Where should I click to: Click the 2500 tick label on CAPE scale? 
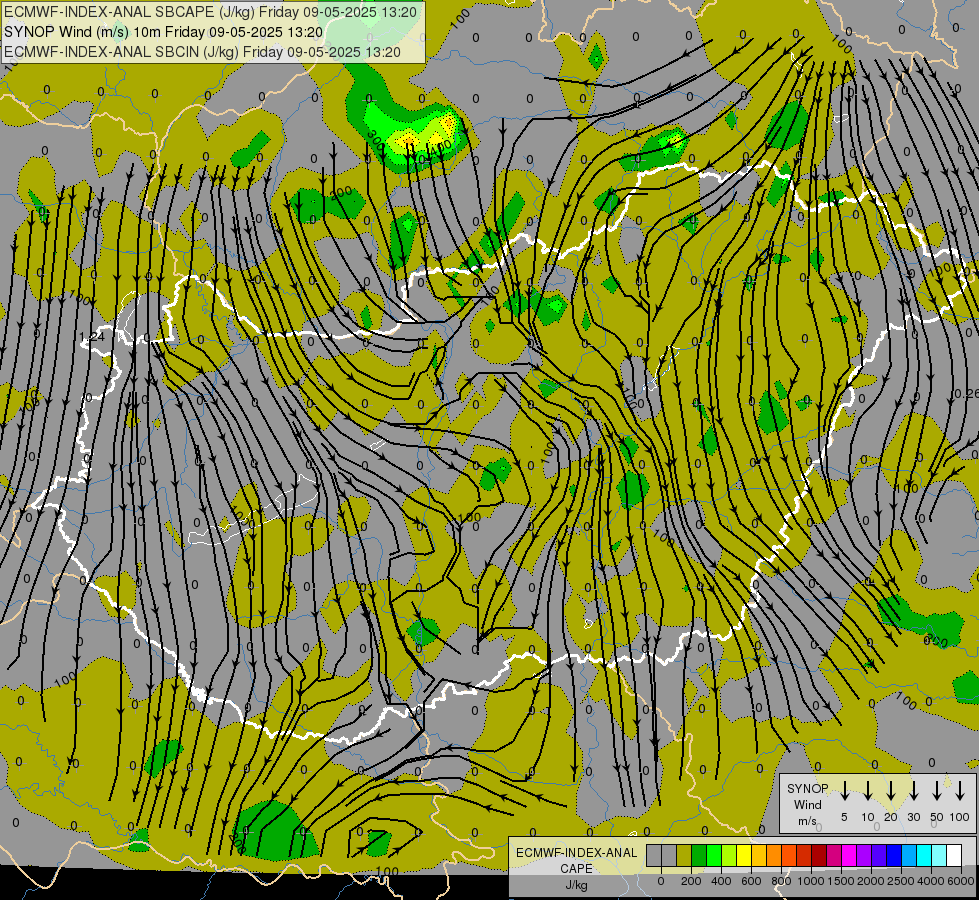(901, 881)
